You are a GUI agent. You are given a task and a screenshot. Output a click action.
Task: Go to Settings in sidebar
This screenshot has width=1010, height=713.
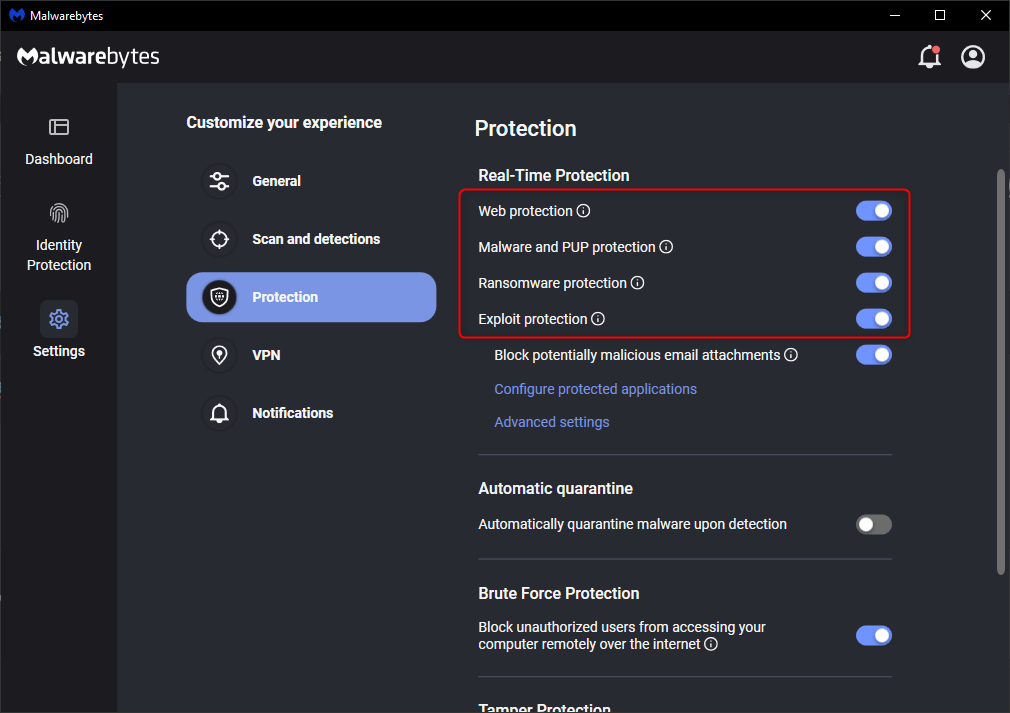tap(59, 329)
